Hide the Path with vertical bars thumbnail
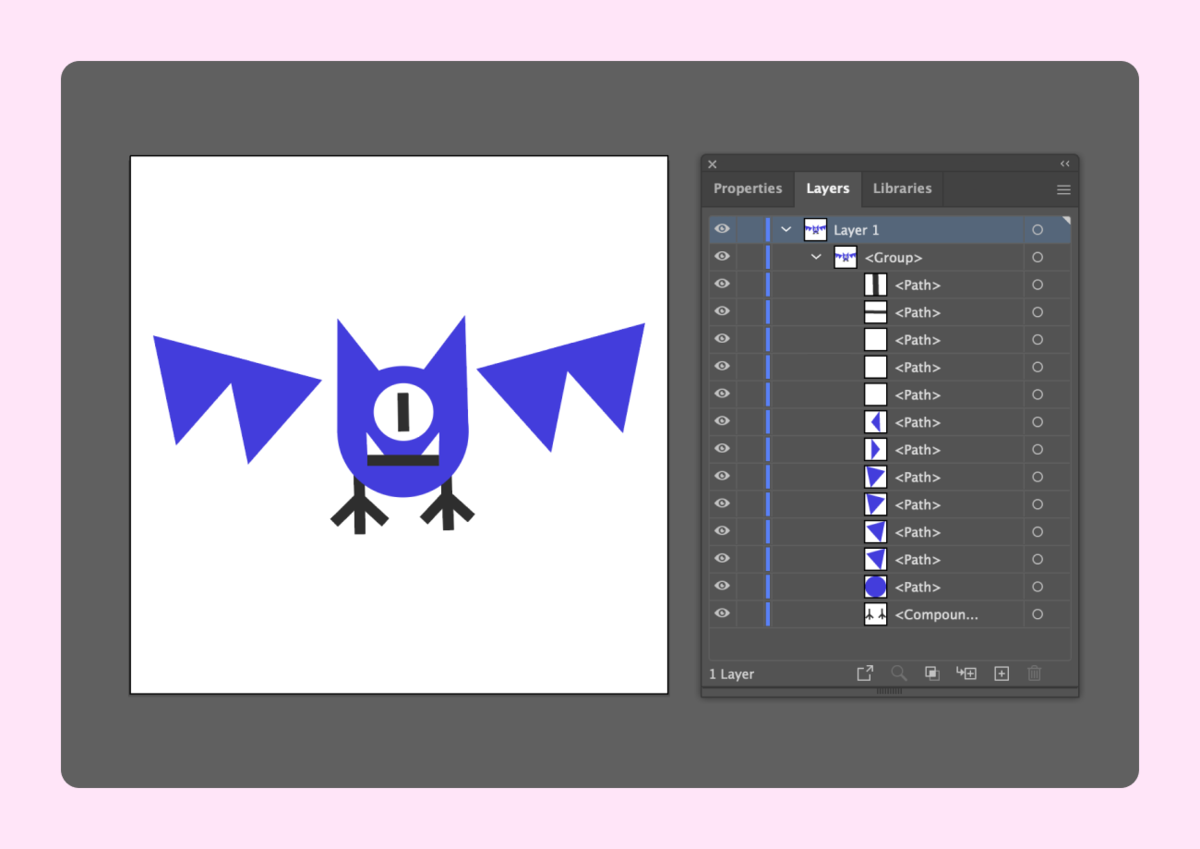Viewport: 1200px width, 849px height. (x=722, y=285)
